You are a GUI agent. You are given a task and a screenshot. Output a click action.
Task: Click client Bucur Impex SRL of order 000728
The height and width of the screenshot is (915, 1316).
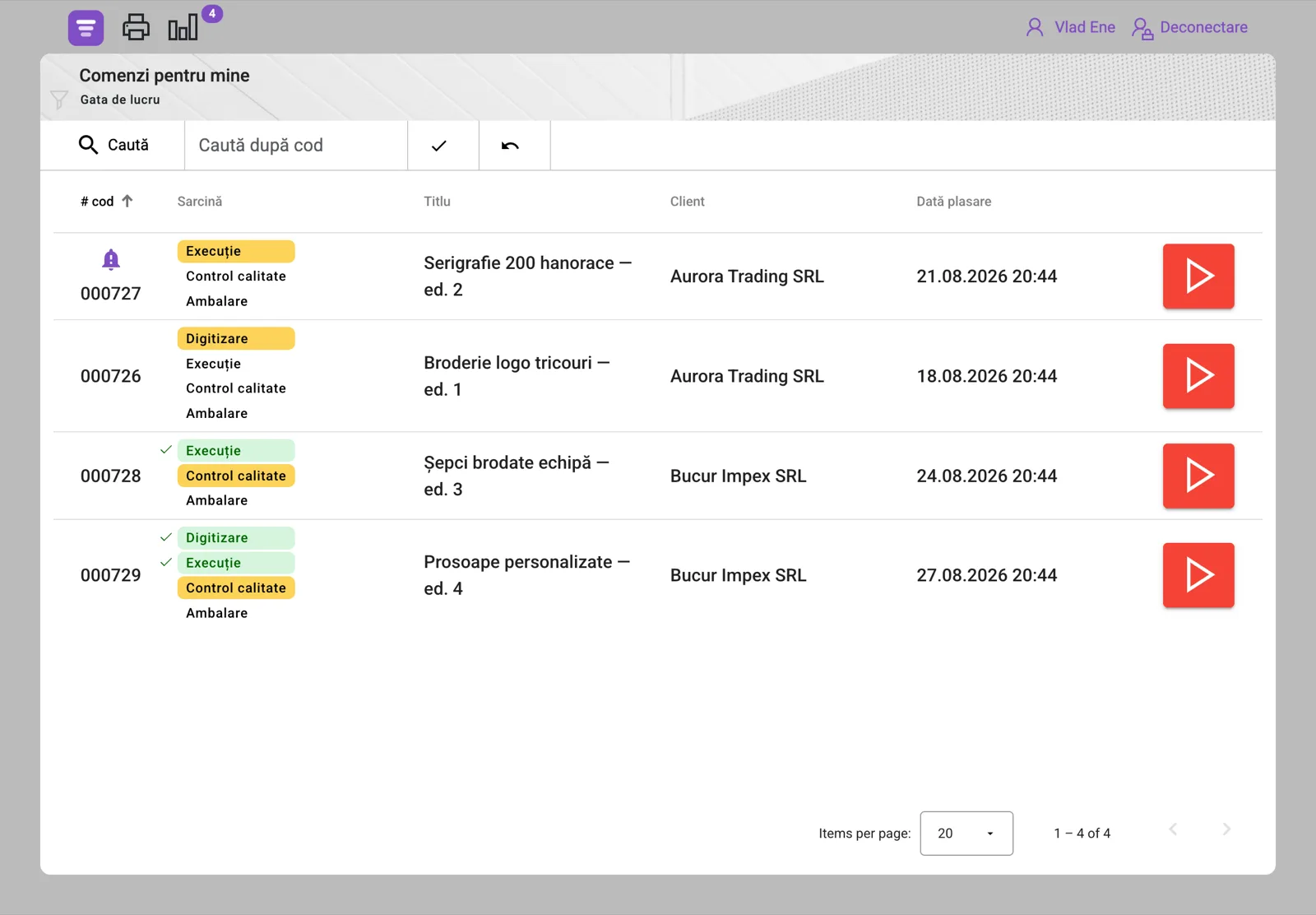point(738,476)
